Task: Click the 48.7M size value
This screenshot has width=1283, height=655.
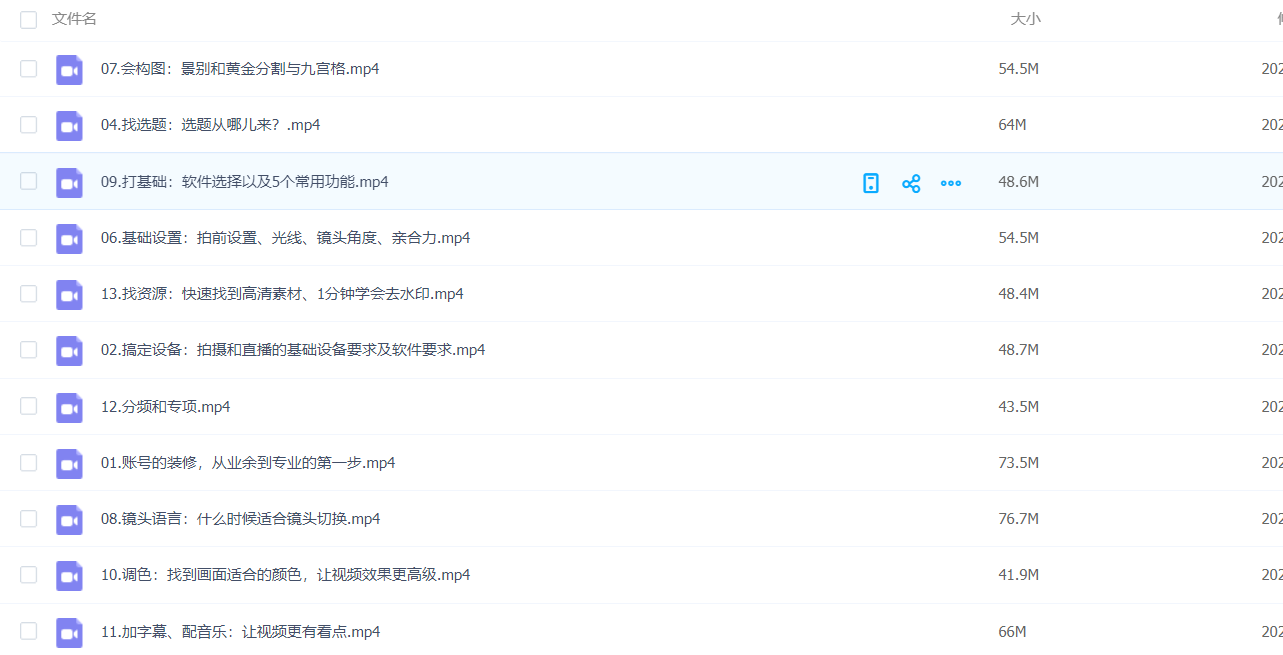Action: pyautogui.click(x=1018, y=350)
